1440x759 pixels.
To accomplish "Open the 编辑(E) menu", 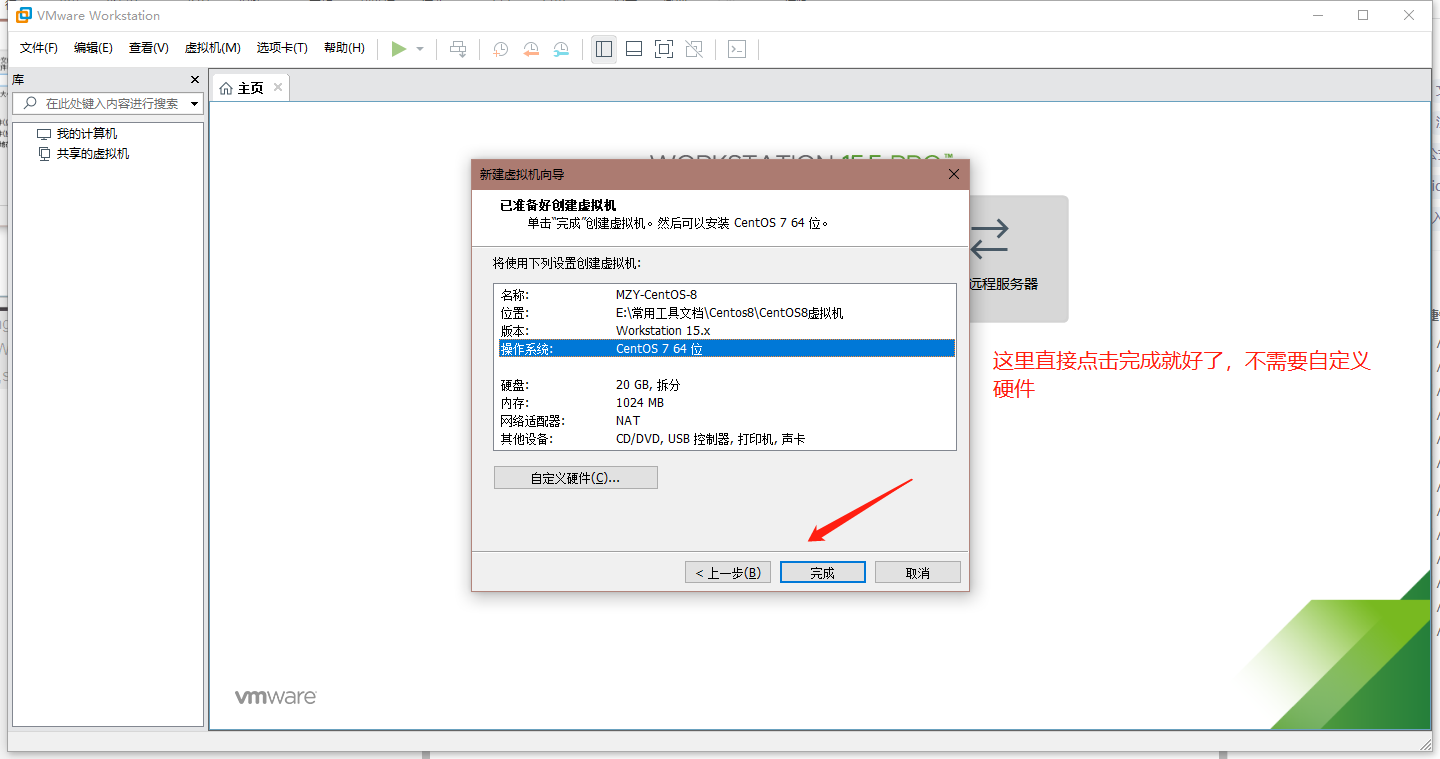I will [x=93, y=48].
